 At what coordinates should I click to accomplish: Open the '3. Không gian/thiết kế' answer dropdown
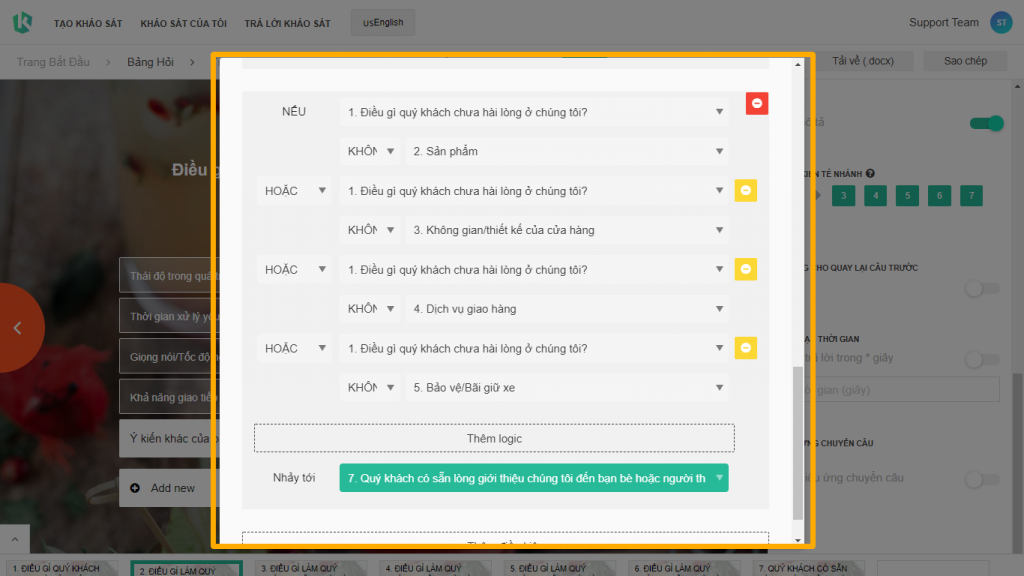566,230
